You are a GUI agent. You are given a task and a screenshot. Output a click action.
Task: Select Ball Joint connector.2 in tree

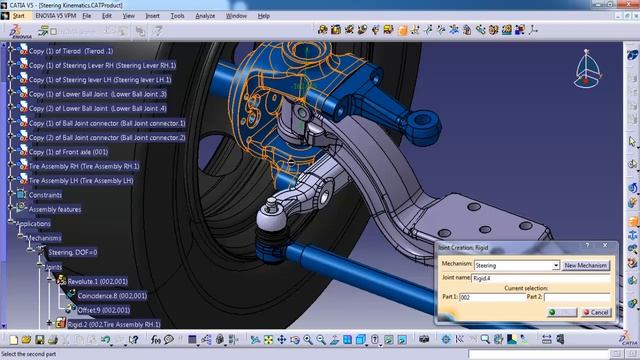pyautogui.click(x=107, y=137)
